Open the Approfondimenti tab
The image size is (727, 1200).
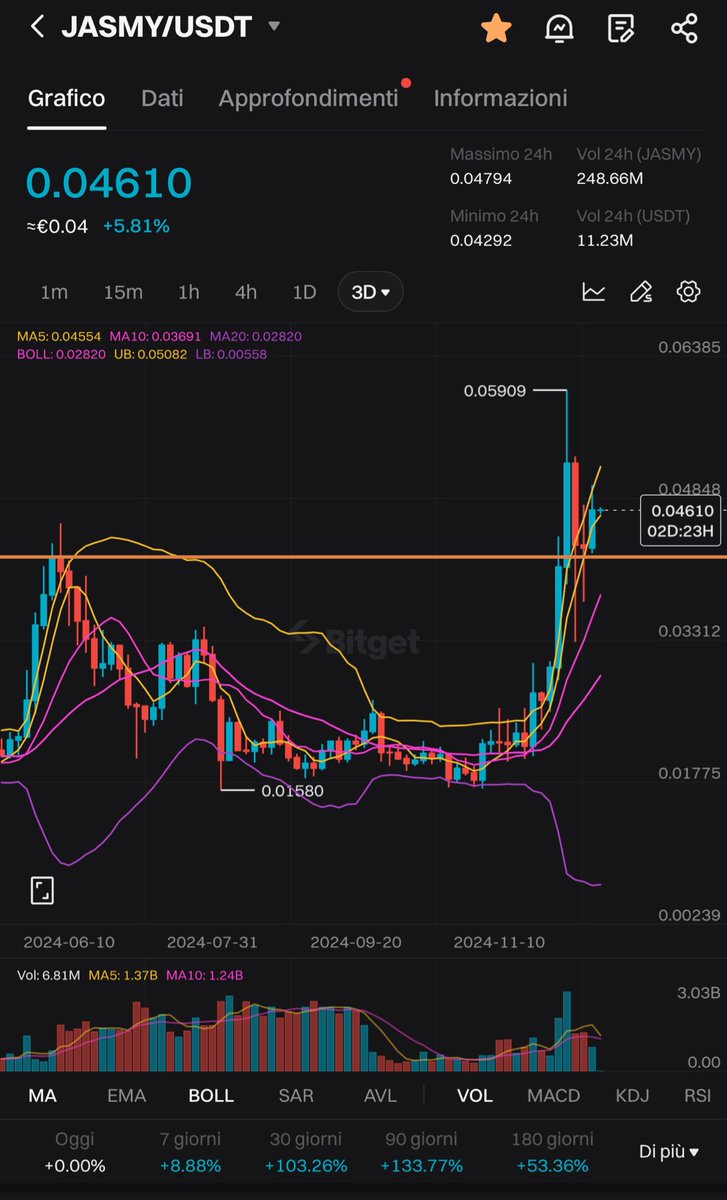(x=308, y=98)
